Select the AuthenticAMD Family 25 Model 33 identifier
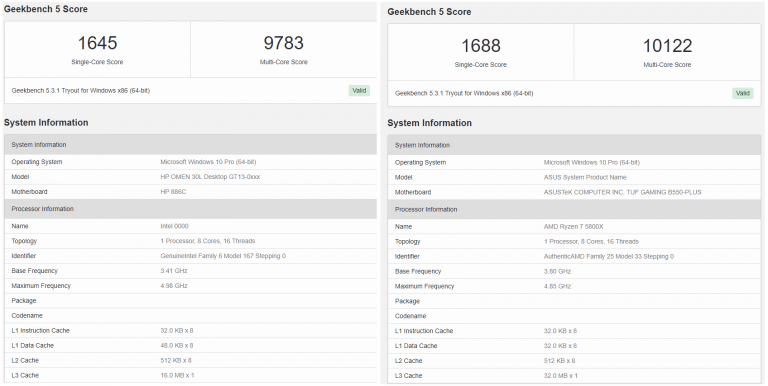768x386 pixels. (609, 257)
